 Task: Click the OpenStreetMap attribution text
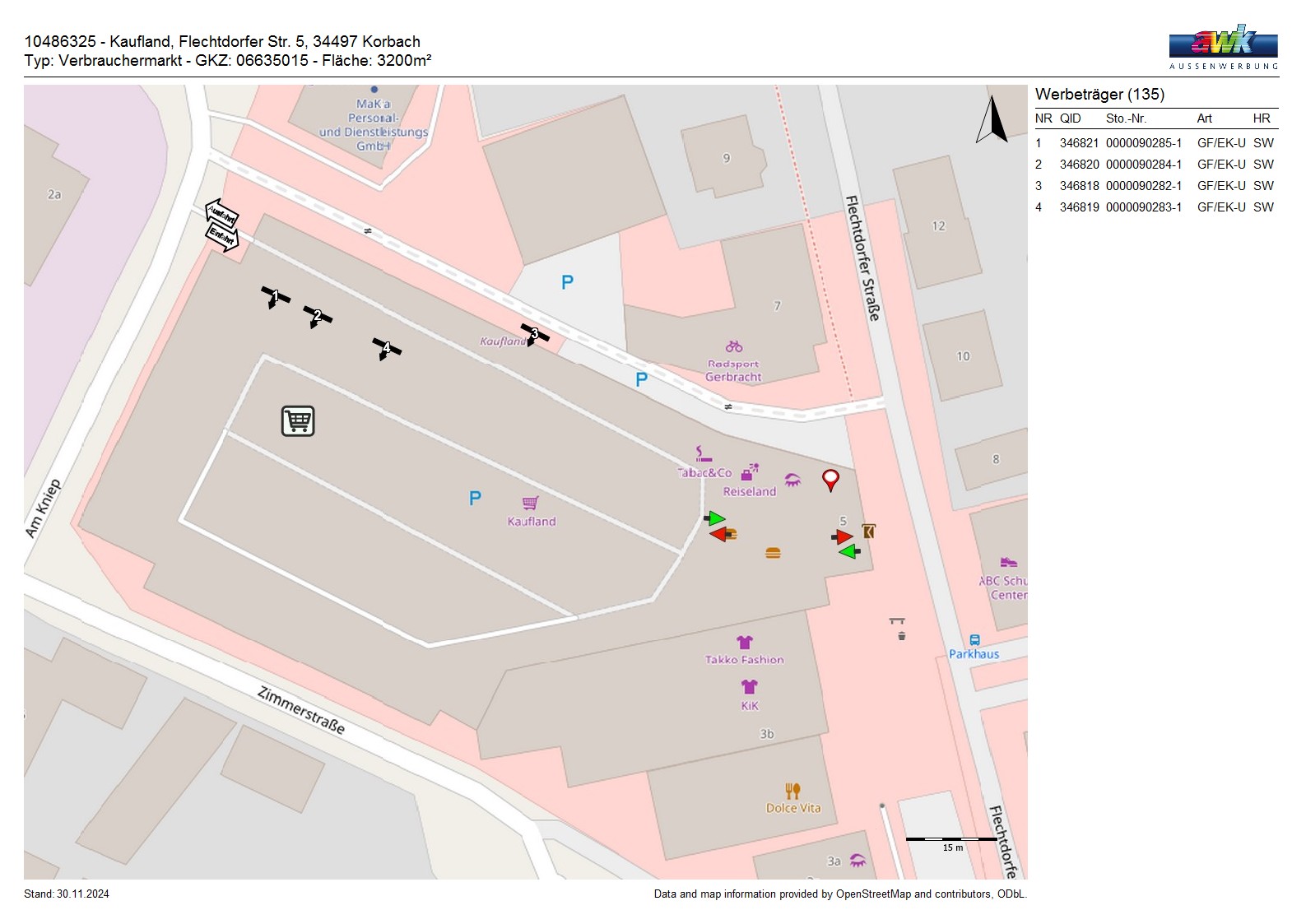(x=839, y=894)
